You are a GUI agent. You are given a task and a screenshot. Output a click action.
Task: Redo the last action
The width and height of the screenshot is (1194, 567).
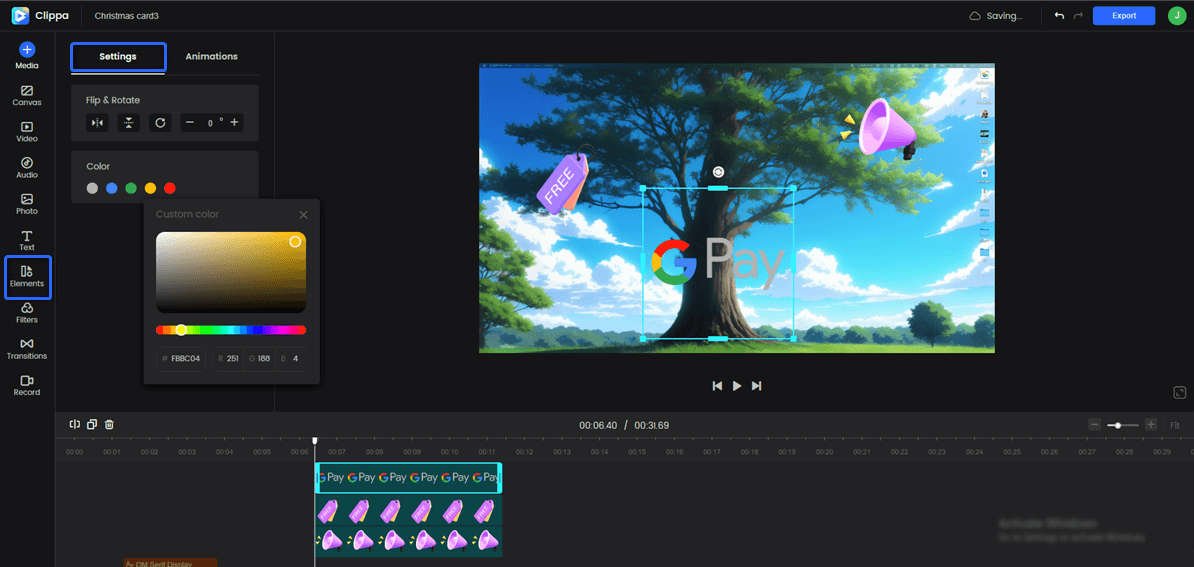point(1078,15)
